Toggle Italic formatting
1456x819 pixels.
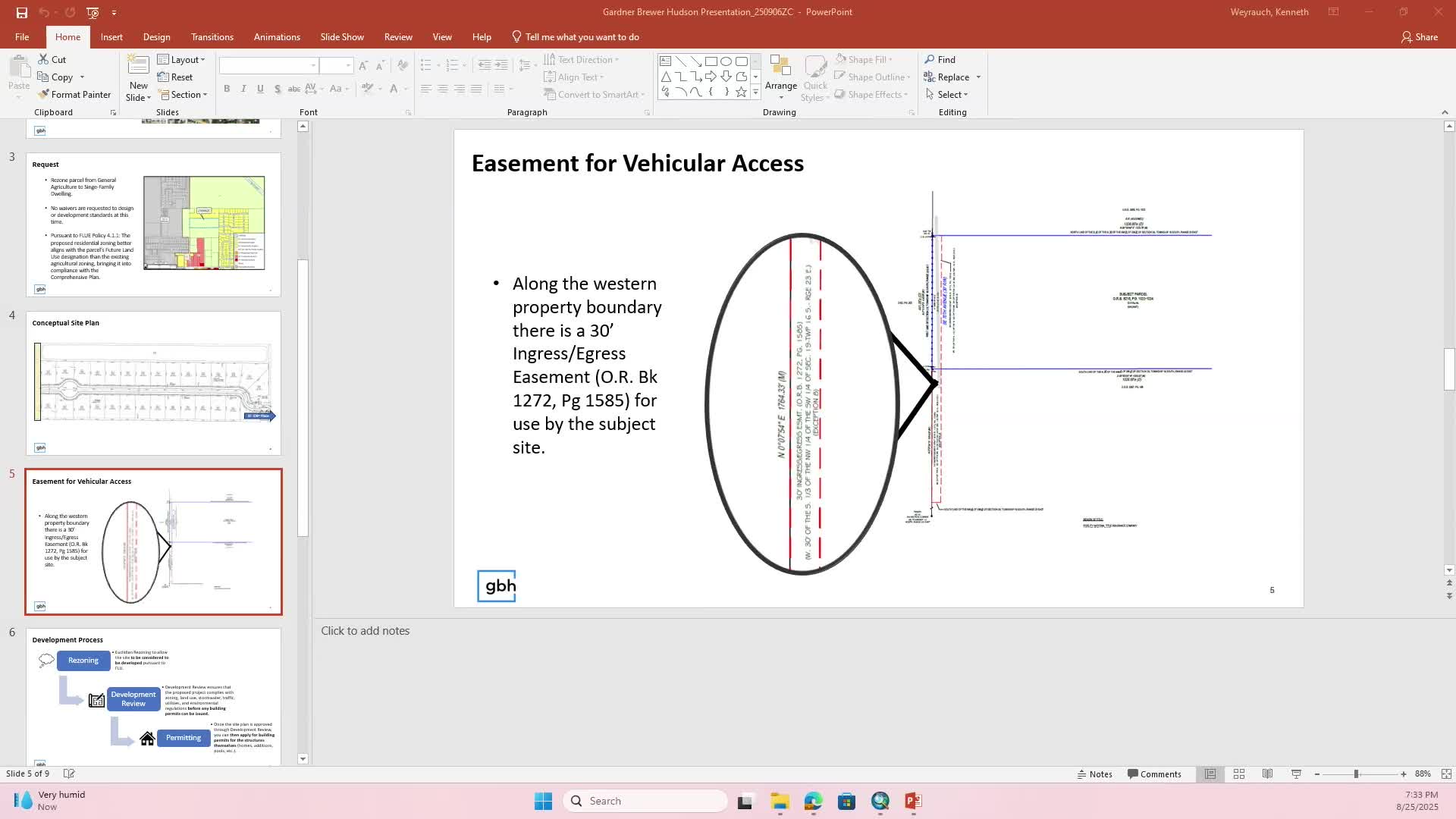point(243,89)
